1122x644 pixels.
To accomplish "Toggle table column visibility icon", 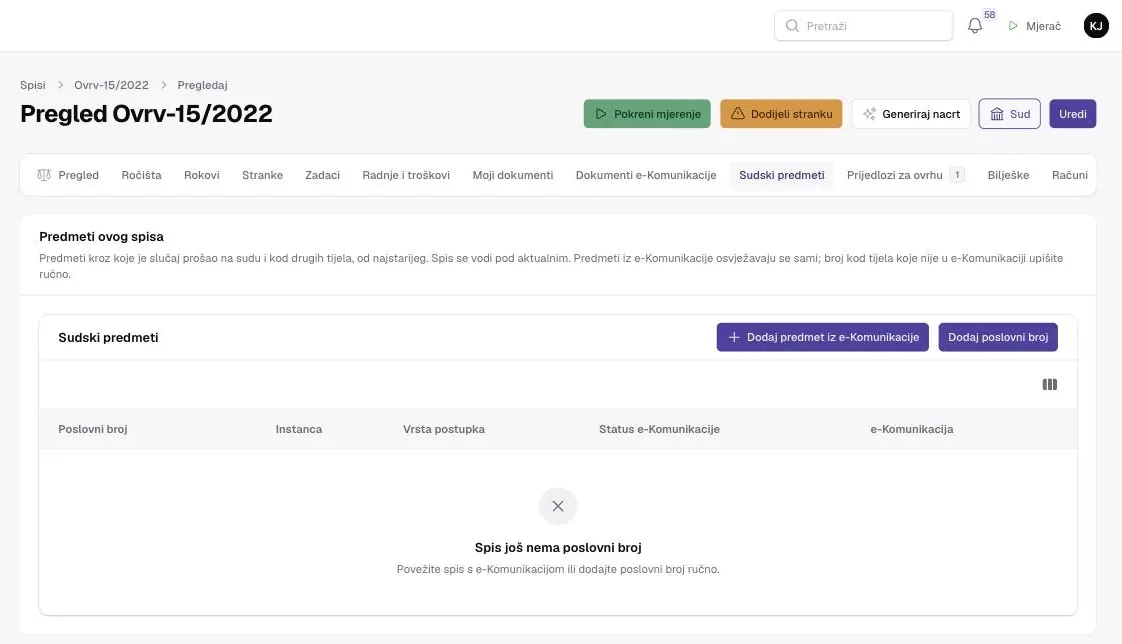I will (x=1050, y=384).
